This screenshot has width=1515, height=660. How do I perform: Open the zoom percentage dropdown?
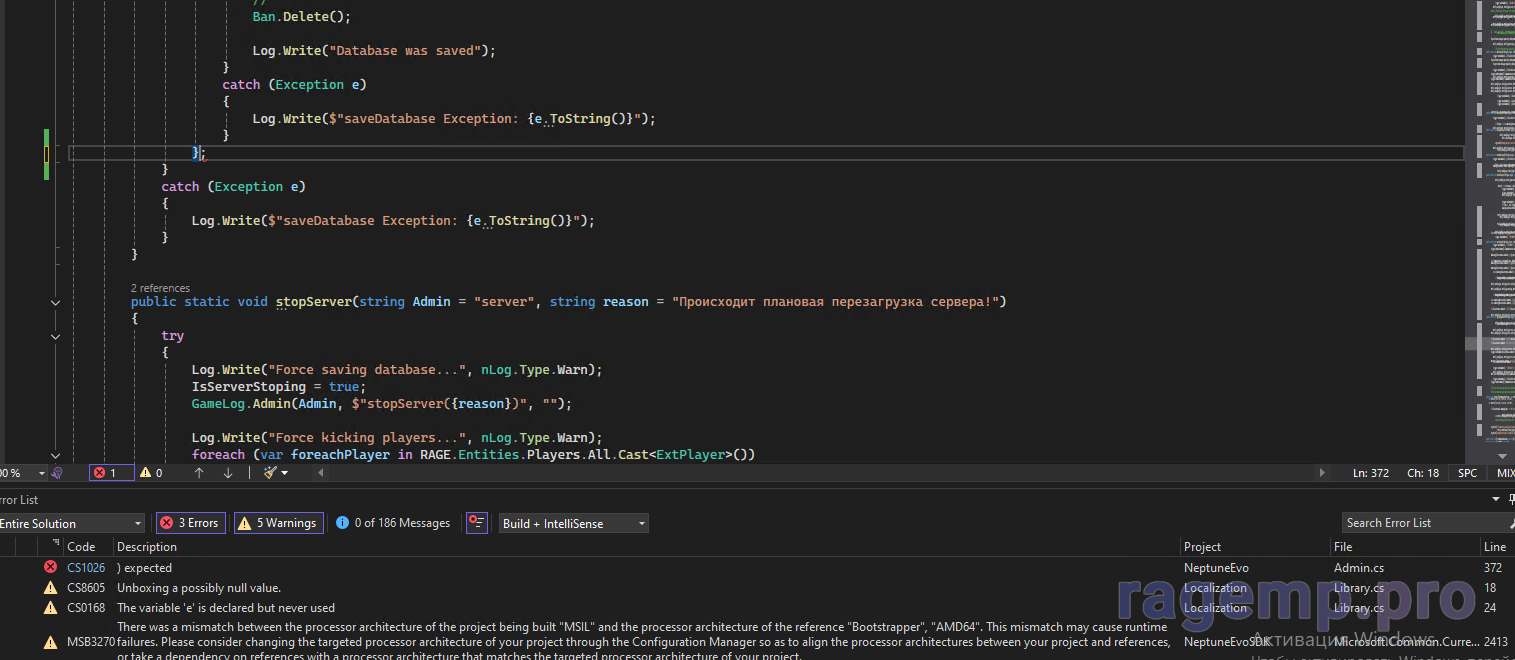click(42, 473)
